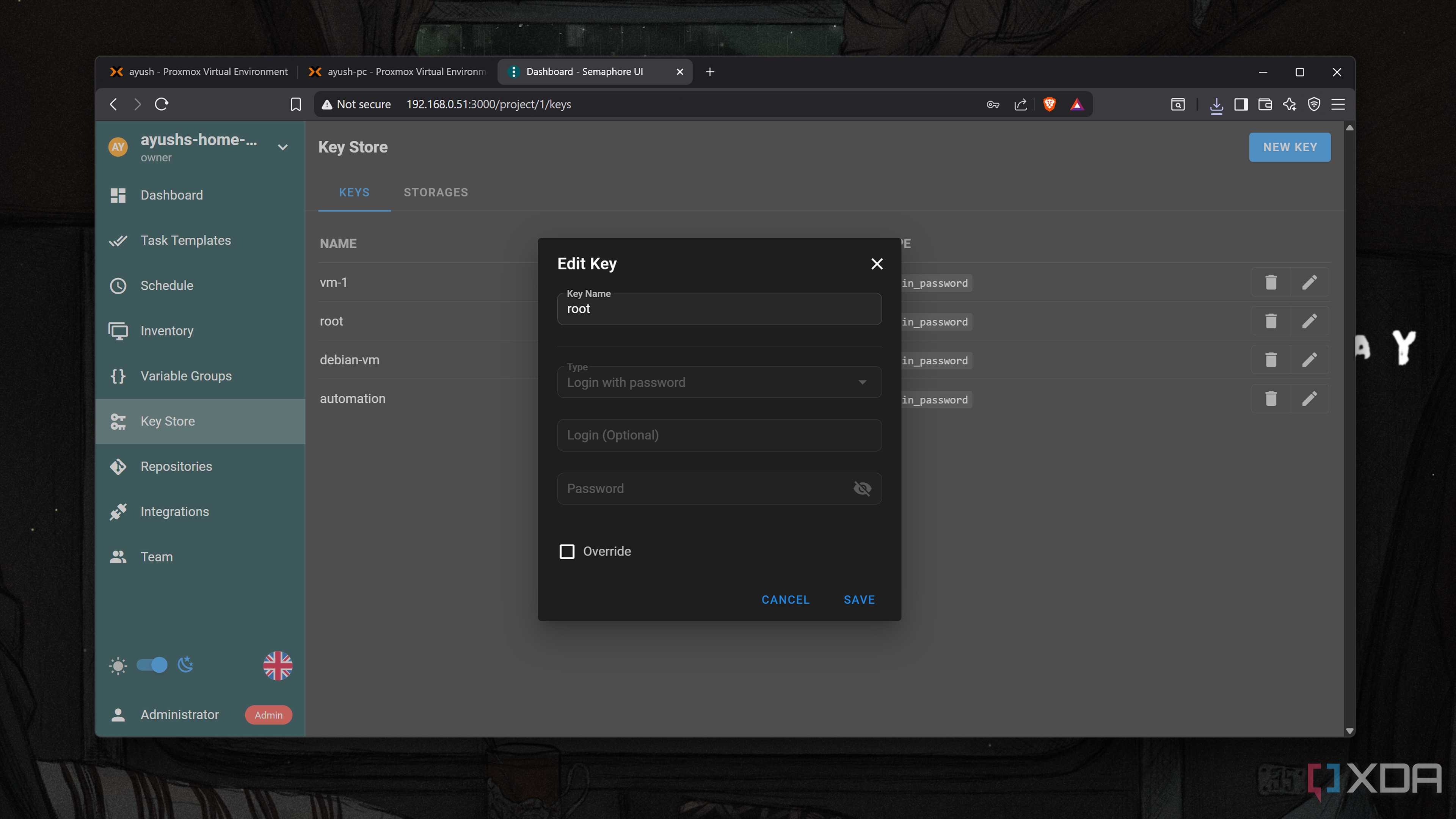
Task: Open Inventory in sidebar
Action: (200, 331)
